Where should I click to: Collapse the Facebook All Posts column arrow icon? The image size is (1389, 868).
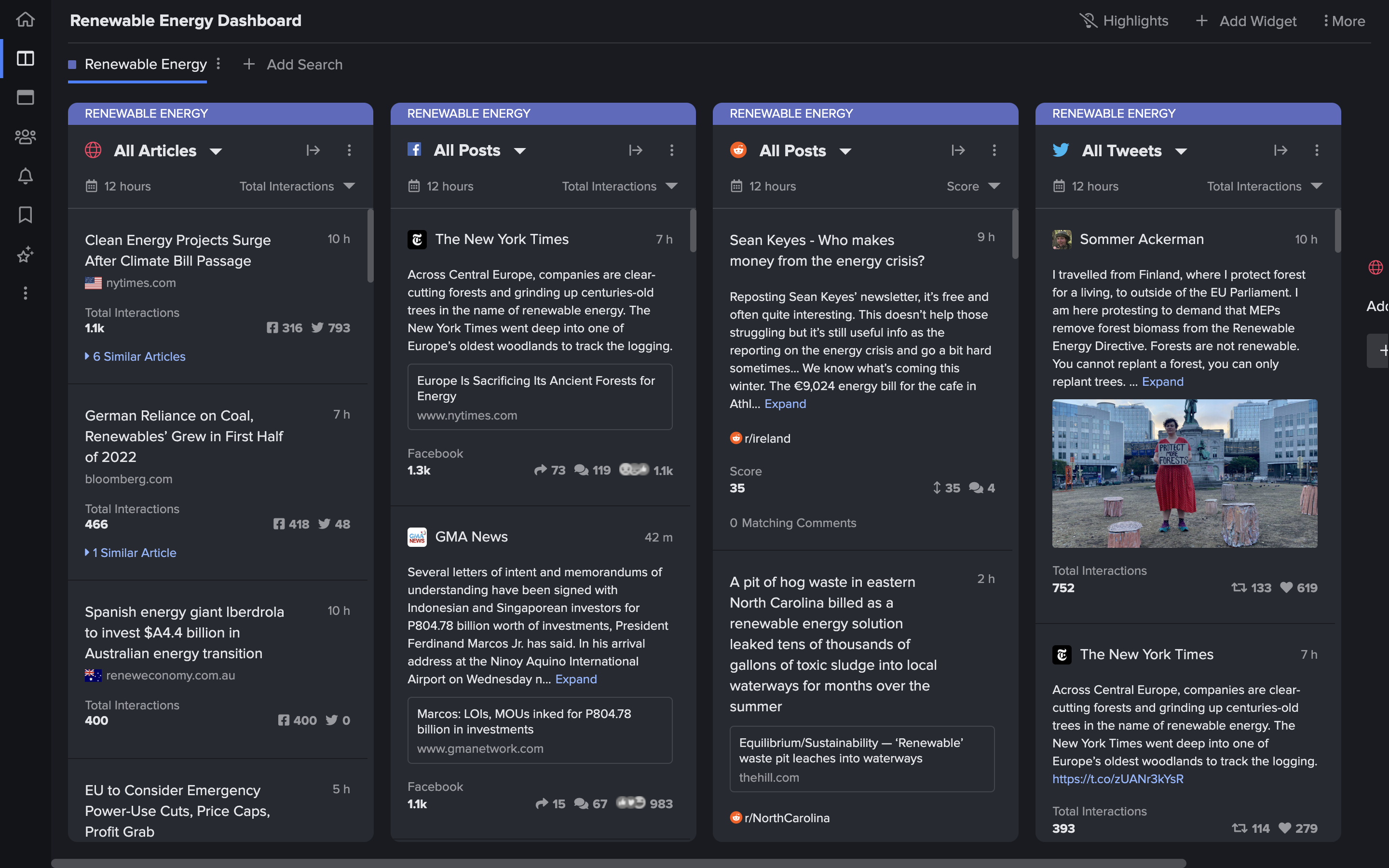point(635,150)
